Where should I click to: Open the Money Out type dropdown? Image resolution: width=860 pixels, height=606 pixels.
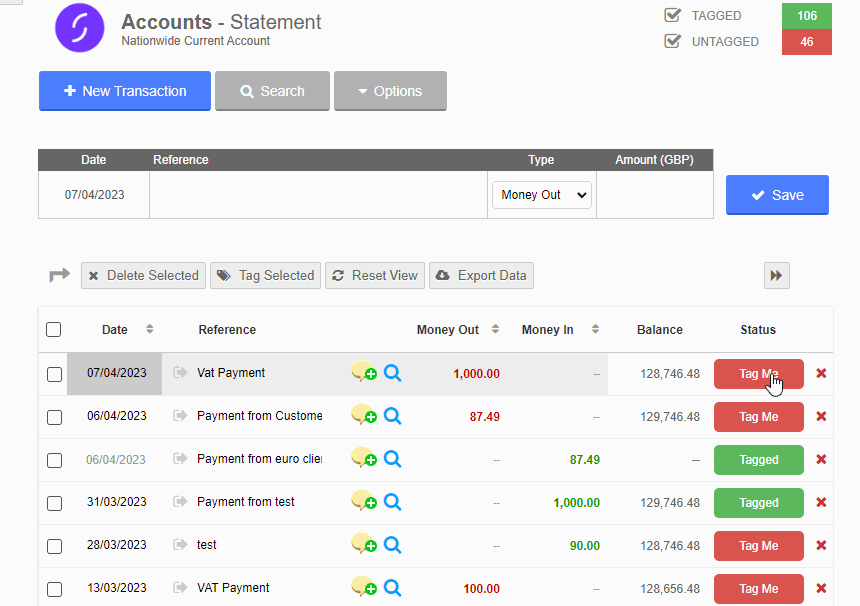(x=541, y=195)
